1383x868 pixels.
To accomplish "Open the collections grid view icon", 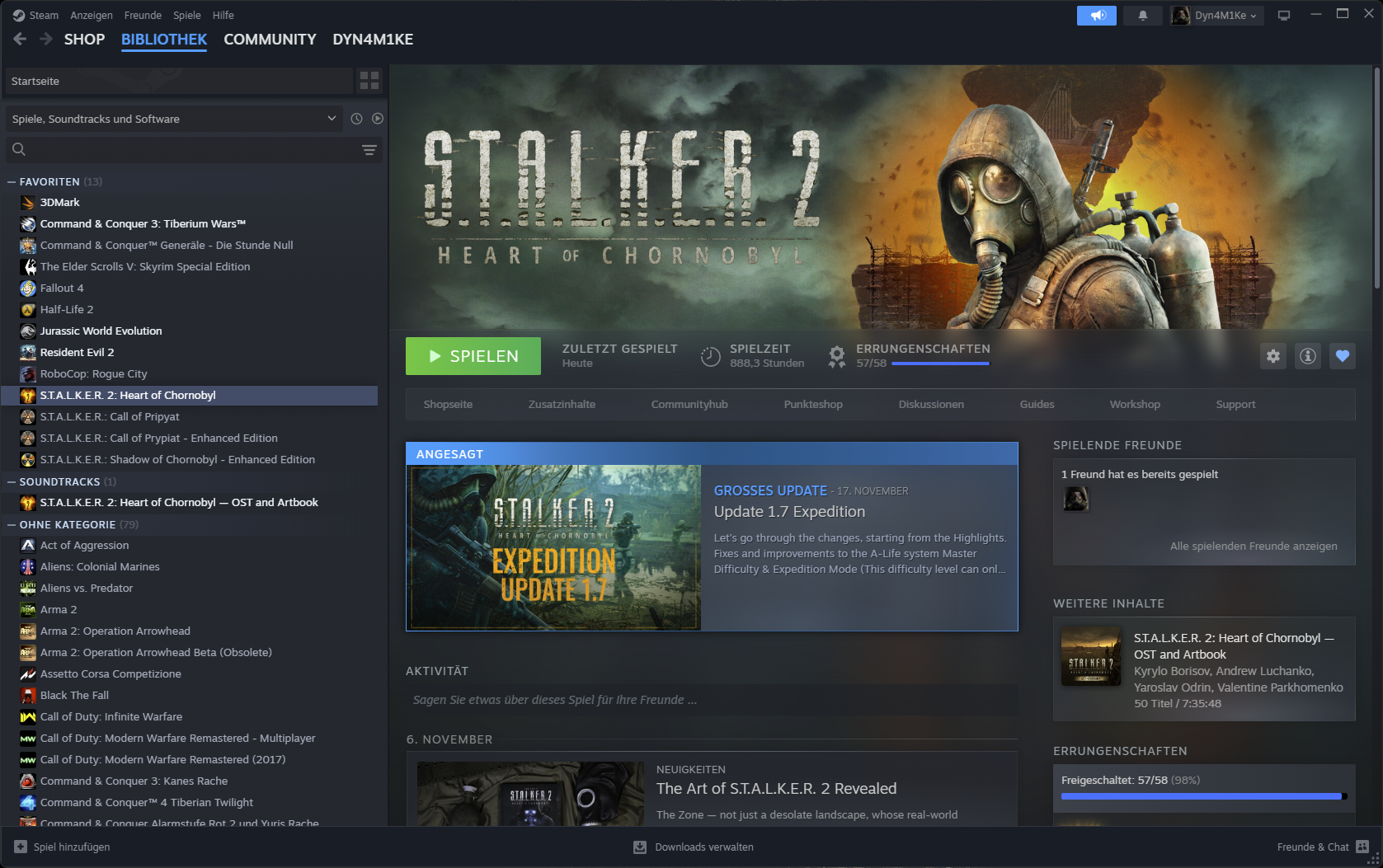I will coord(369,81).
